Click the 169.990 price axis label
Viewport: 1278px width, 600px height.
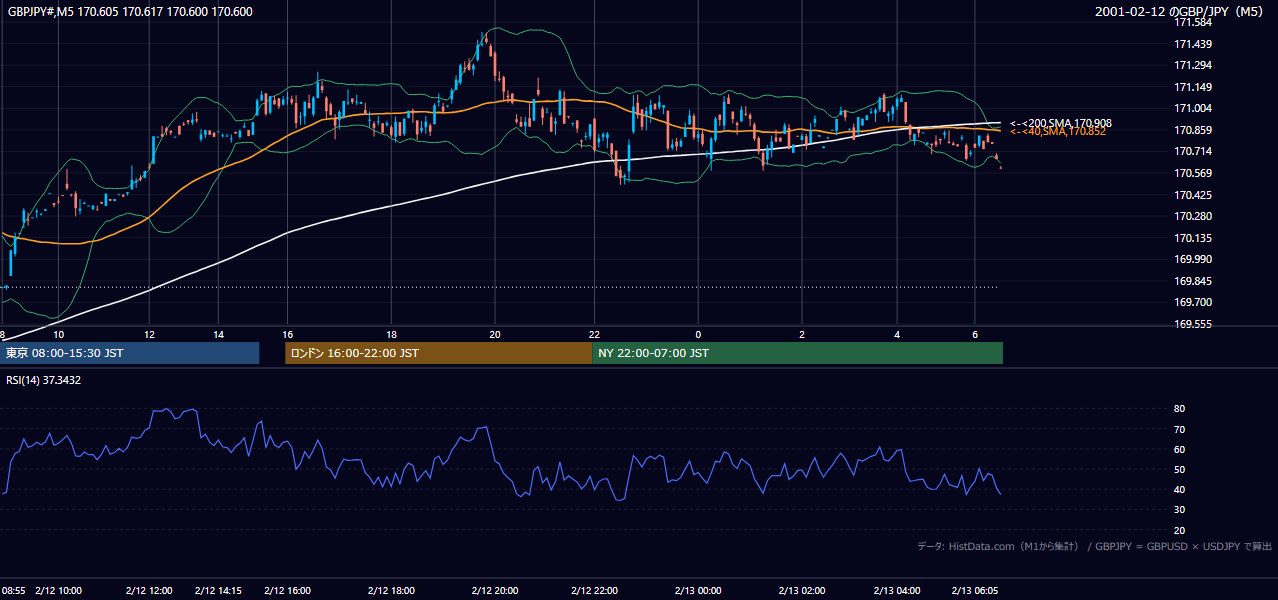pyautogui.click(x=1192, y=259)
